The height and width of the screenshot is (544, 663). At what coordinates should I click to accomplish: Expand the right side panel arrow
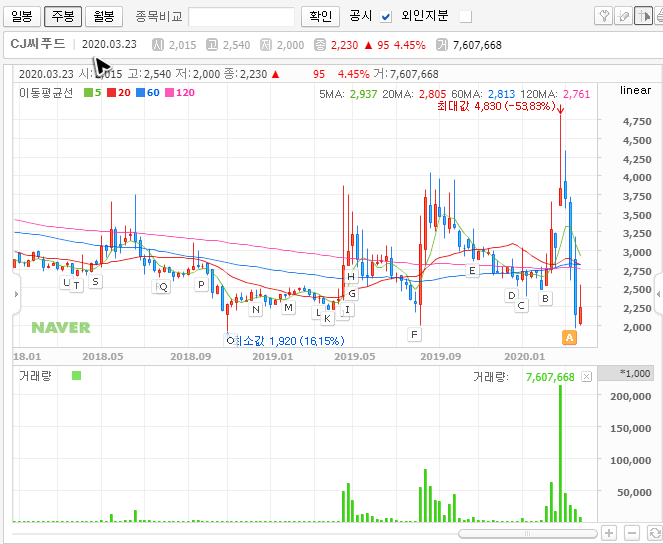click(658, 294)
